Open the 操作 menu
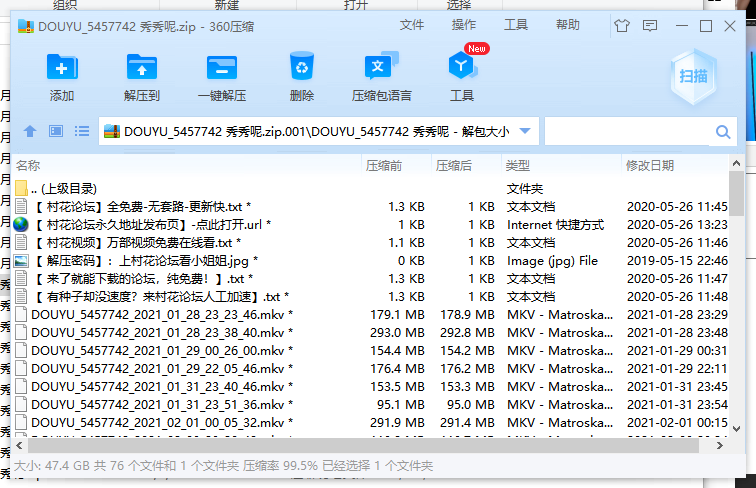 (464, 25)
